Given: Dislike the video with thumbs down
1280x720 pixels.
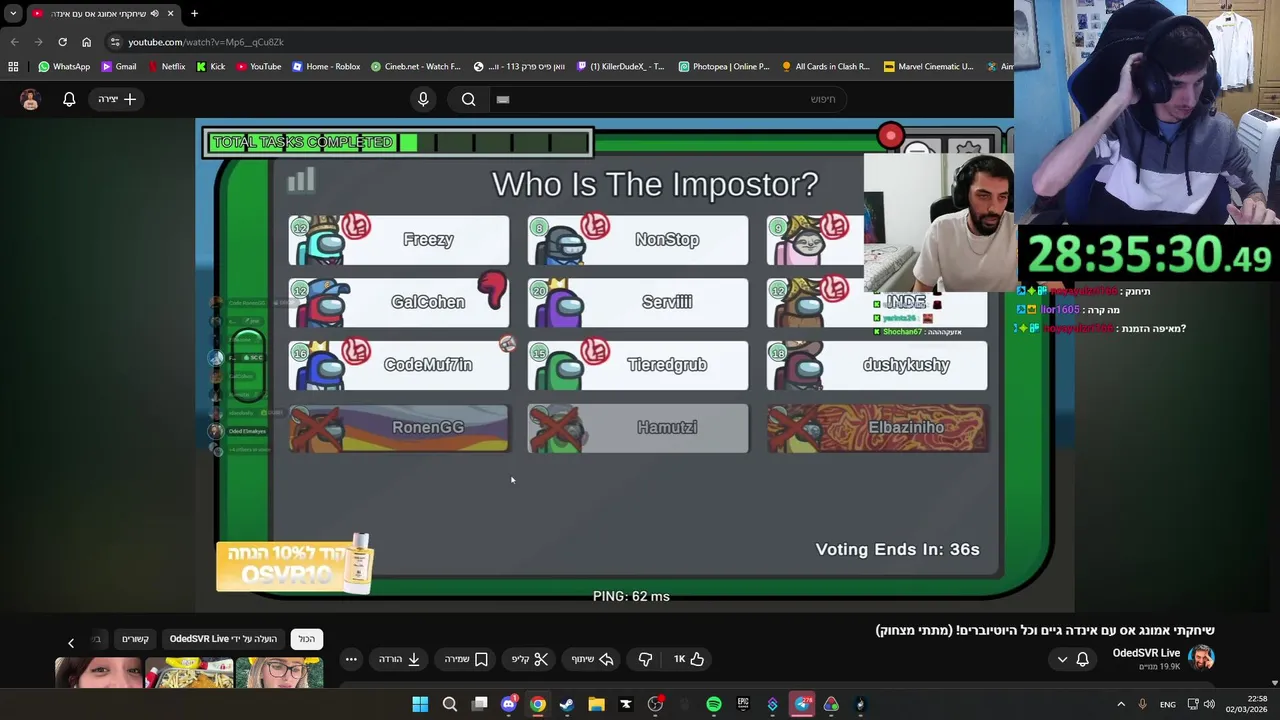Looking at the screenshot, I should tap(645, 659).
